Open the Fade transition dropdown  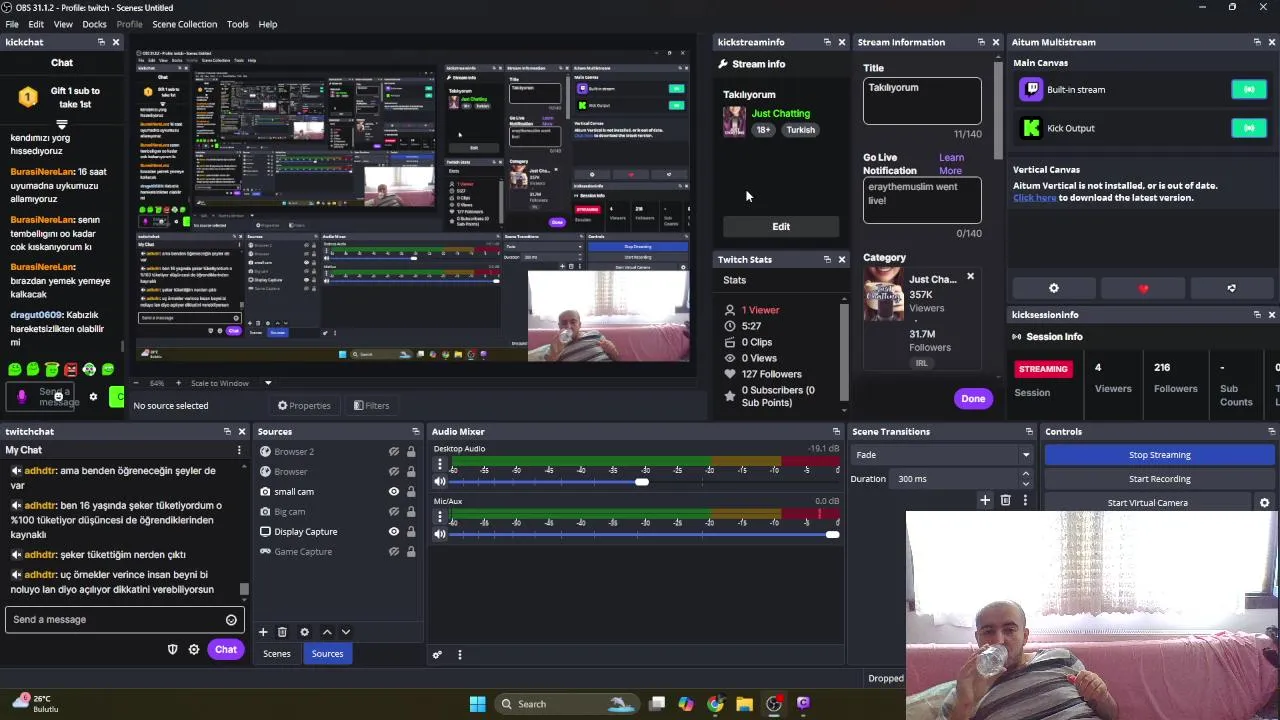coord(941,455)
